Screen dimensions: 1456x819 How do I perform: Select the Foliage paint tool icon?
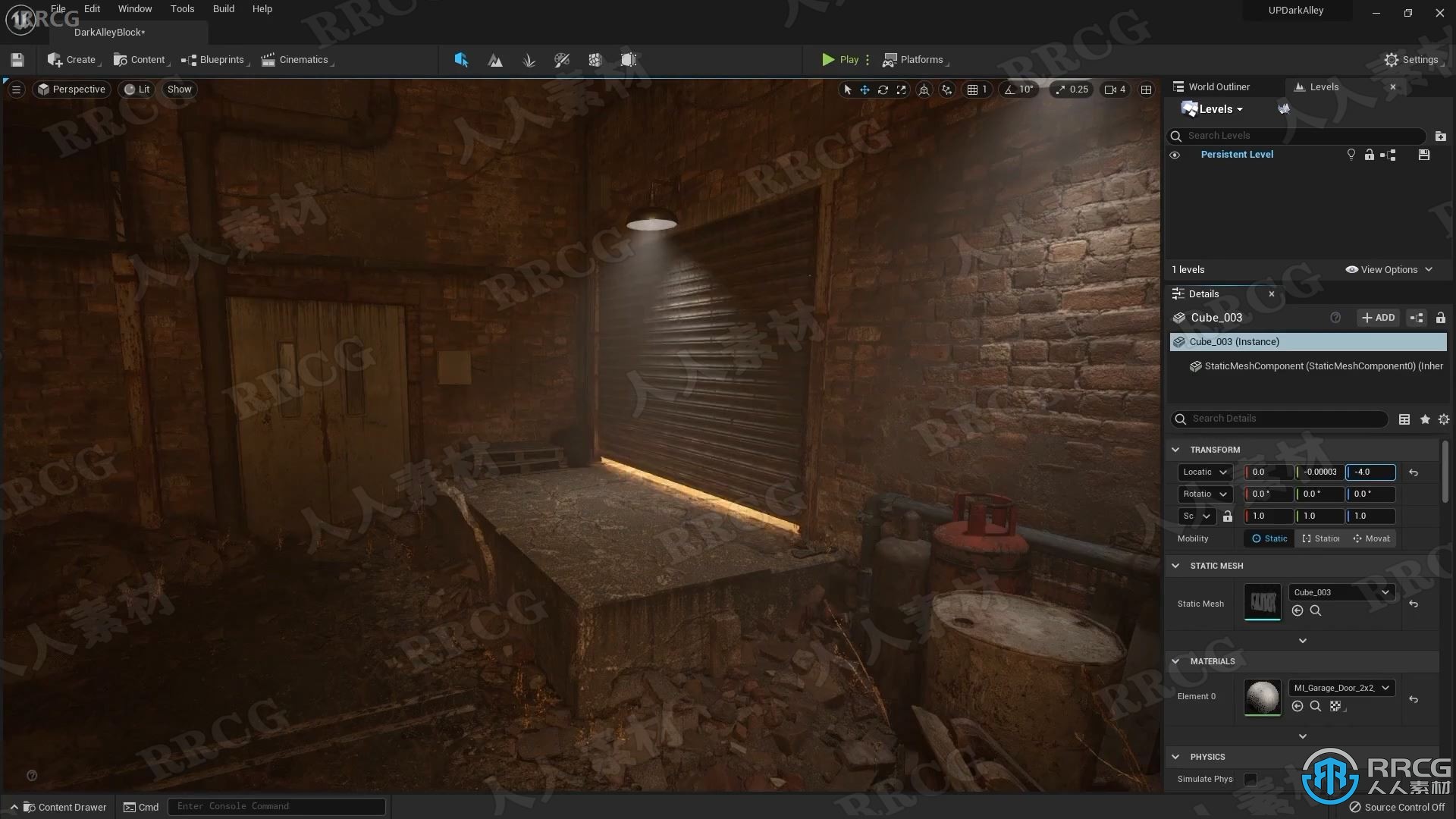(x=528, y=59)
